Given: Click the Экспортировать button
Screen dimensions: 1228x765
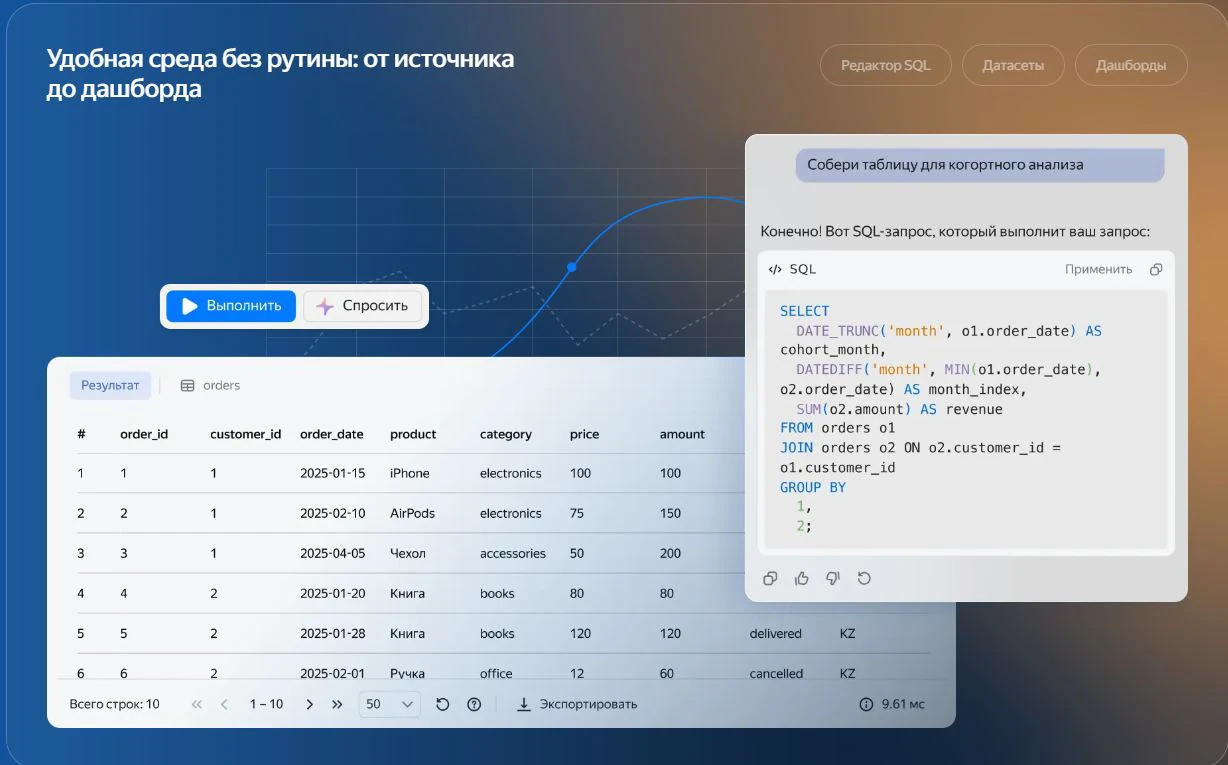Looking at the screenshot, I should 577,704.
